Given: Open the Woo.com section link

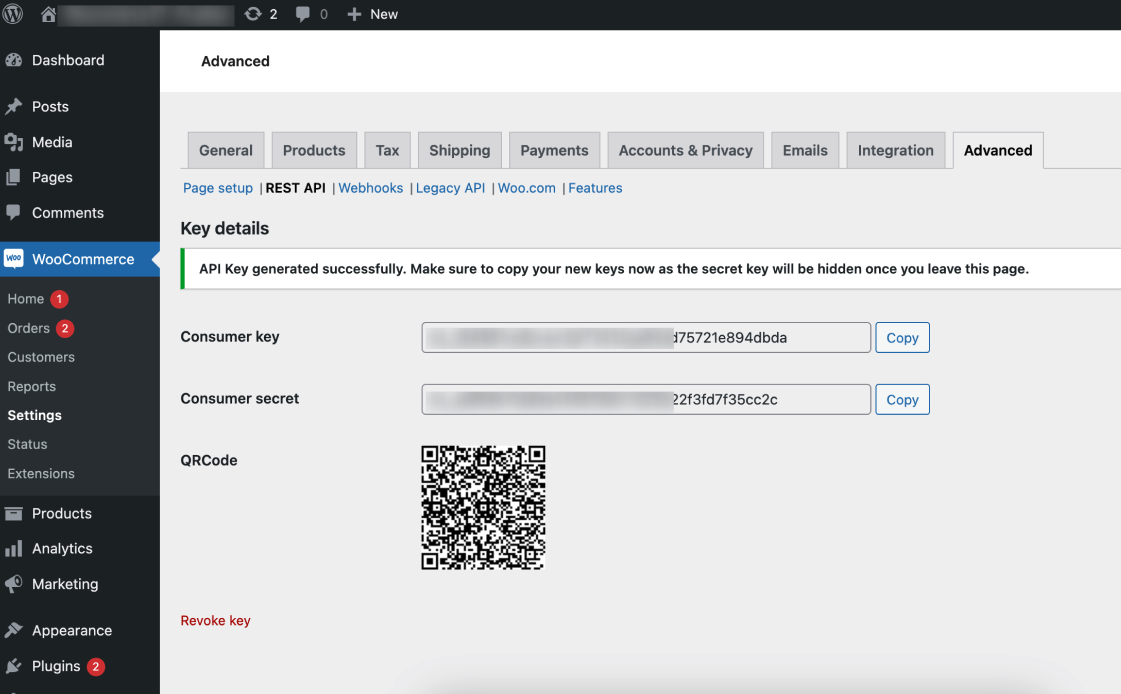Looking at the screenshot, I should click(x=526, y=188).
